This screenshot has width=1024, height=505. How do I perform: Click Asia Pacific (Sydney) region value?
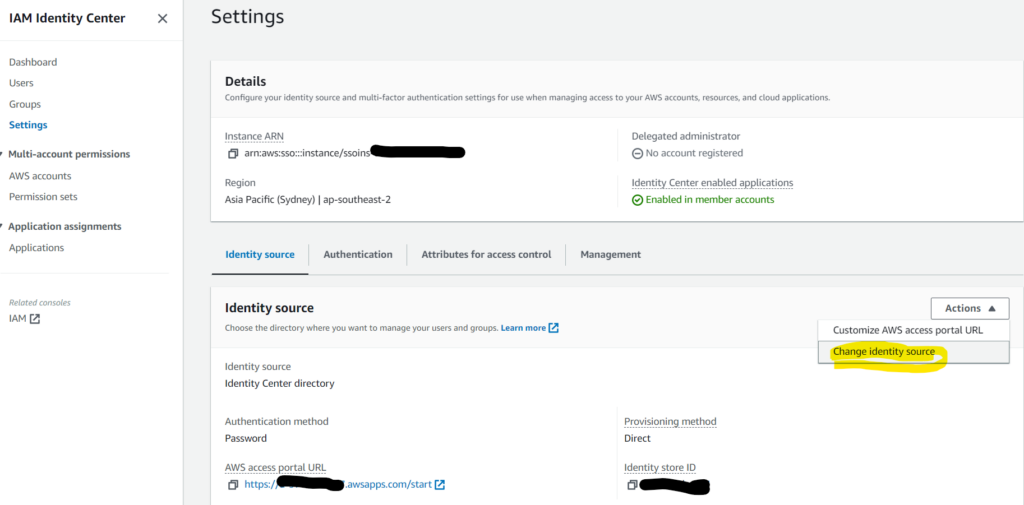308,200
